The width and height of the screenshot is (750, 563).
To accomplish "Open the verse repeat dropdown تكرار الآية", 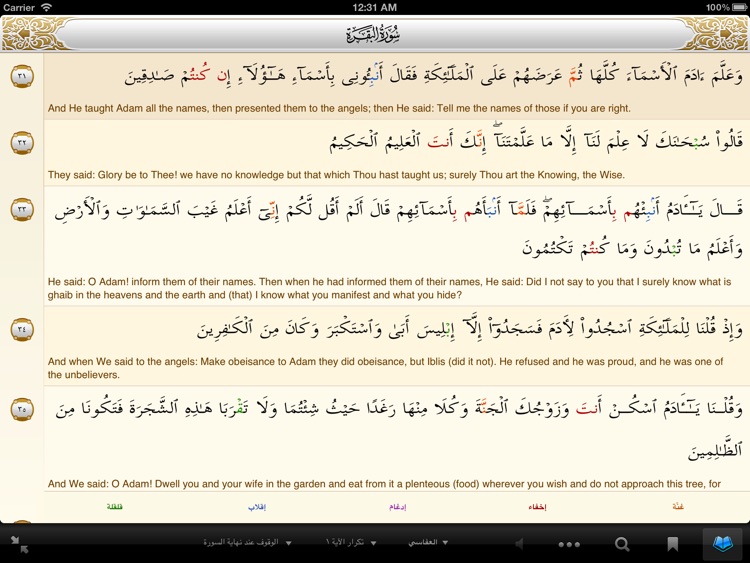I will (x=351, y=542).
